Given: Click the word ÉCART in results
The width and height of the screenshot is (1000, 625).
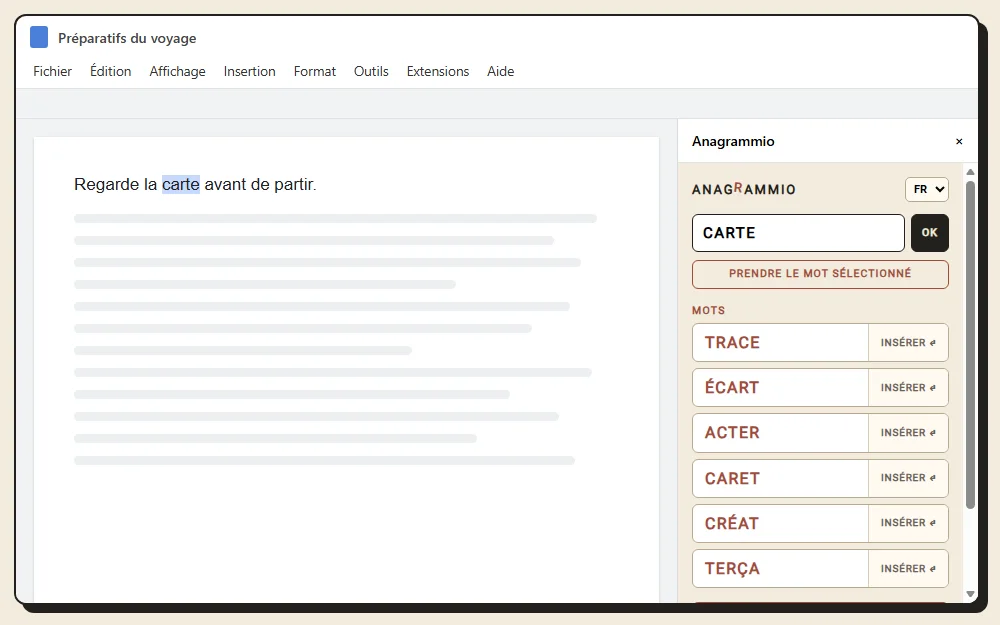Looking at the screenshot, I should point(732,387).
